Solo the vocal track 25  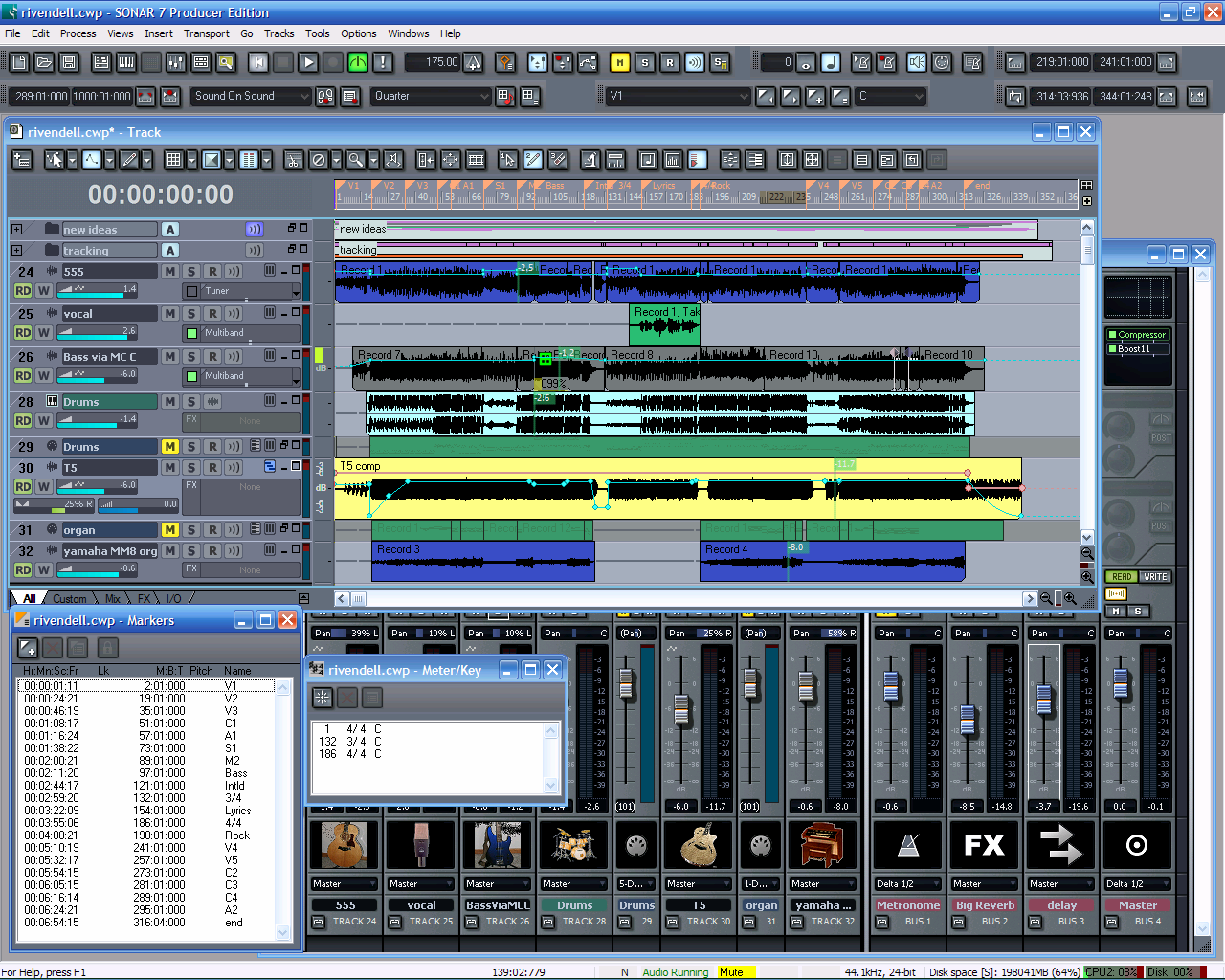(191, 314)
